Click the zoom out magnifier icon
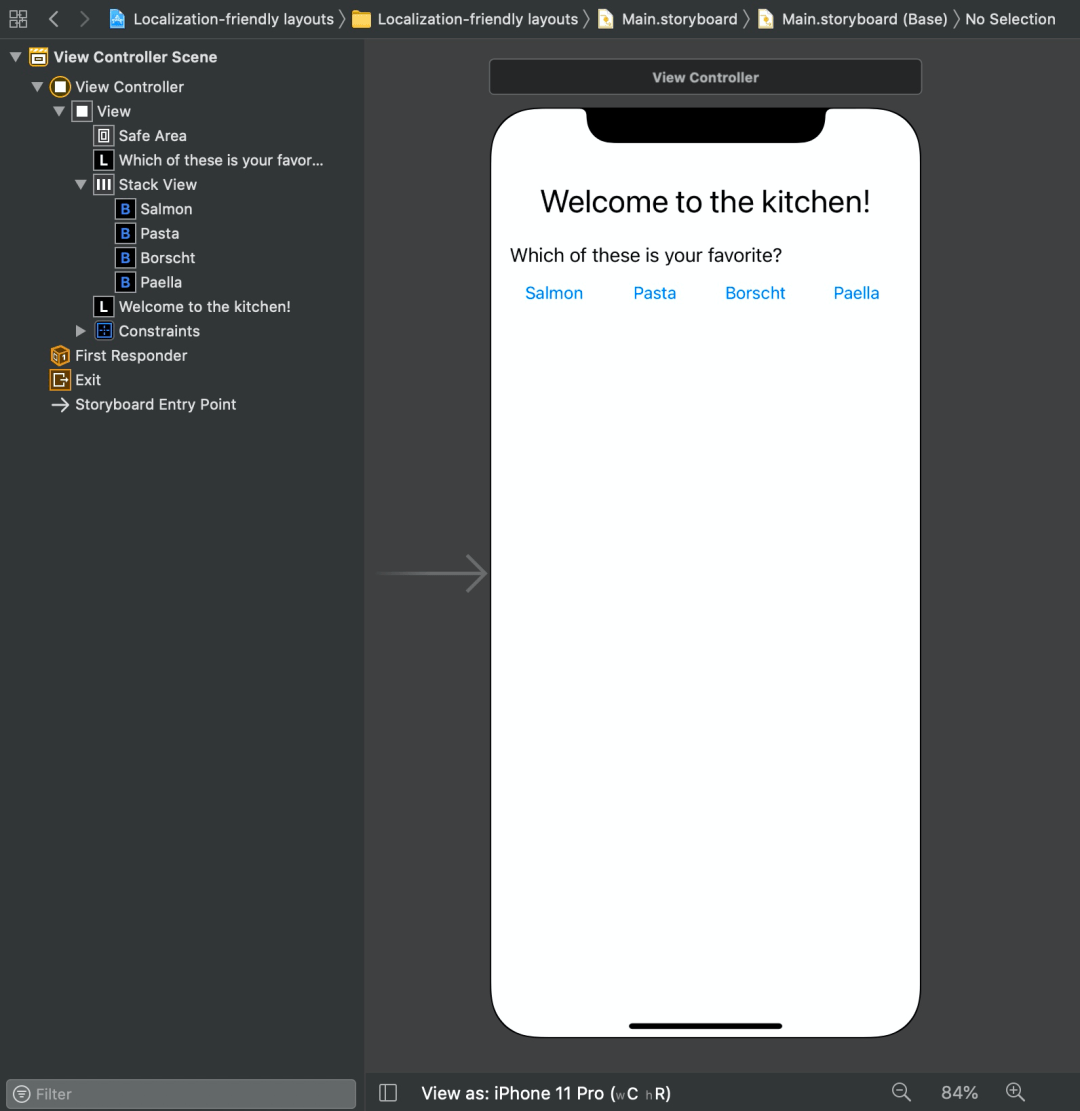The image size is (1080, 1111). [x=901, y=1092]
